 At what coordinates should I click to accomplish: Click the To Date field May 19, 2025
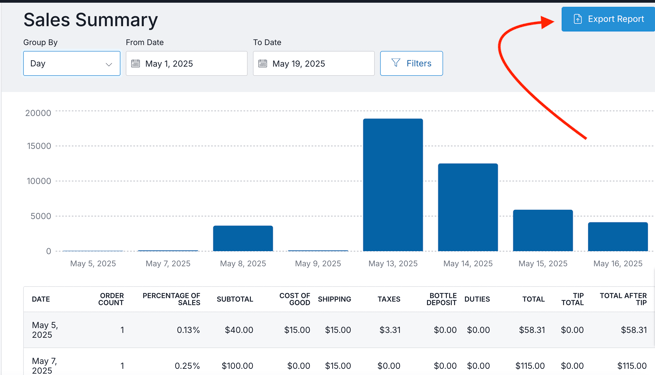pyautogui.click(x=314, y=63)
